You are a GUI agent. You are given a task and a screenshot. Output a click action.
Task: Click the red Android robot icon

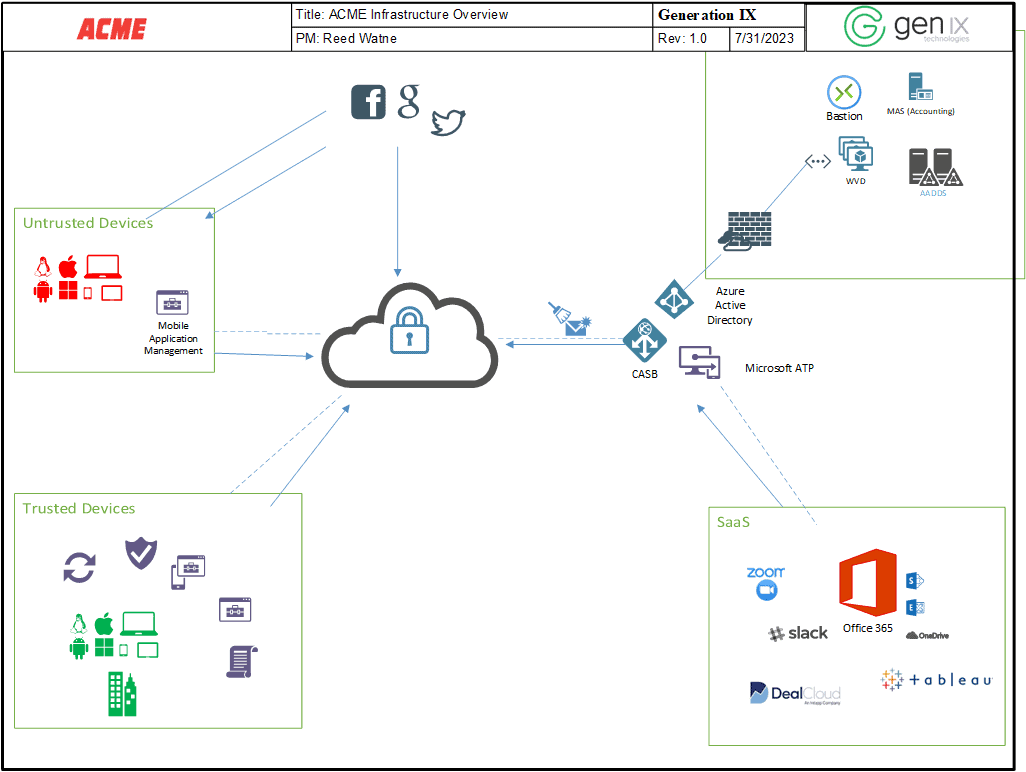pyautogui.click(x=43, y=291)
